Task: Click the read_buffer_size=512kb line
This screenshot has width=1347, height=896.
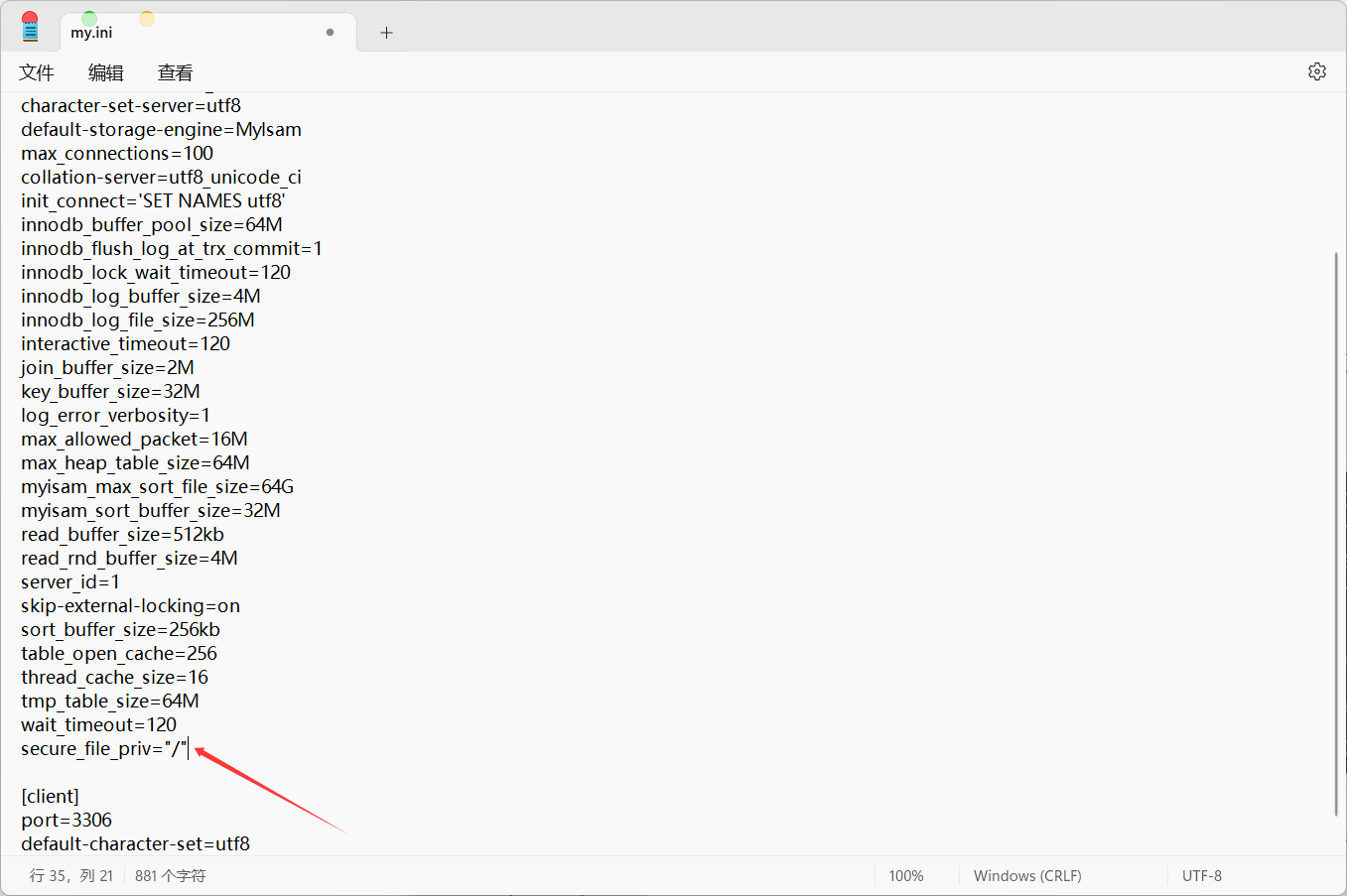Action: [122, 535]
